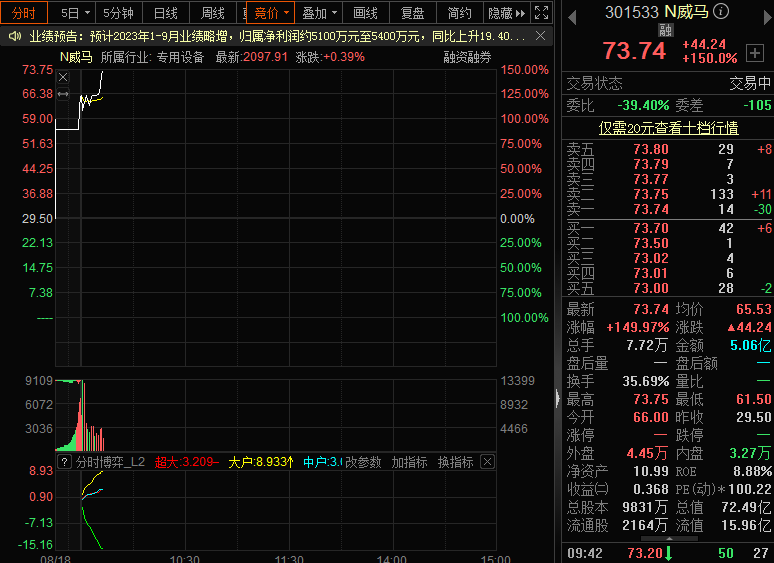Click the speaker announcement icon
Screen dimensions: 774x563
pos(15,36)
